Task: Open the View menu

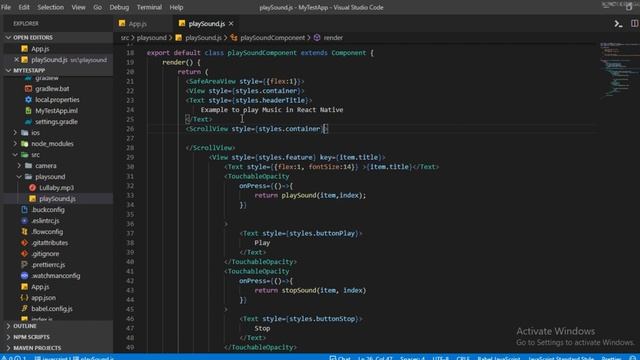Action: [x=78, y=7]
